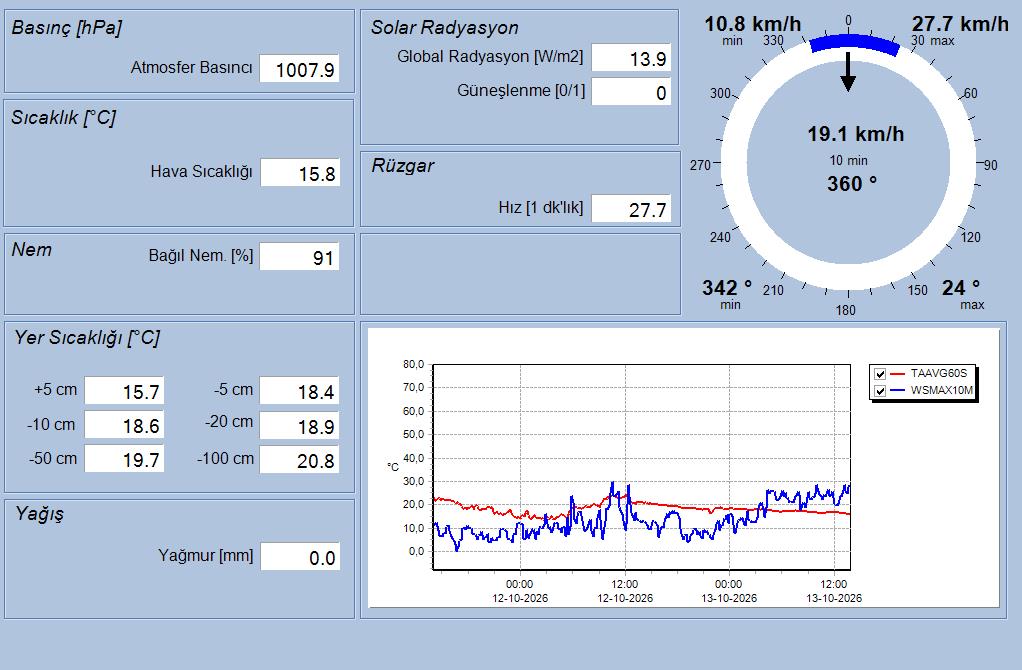This screenshot has width=1022, height=670.
Task: Select the Hava Sıcaklığı value field
Action: [300, 173]
